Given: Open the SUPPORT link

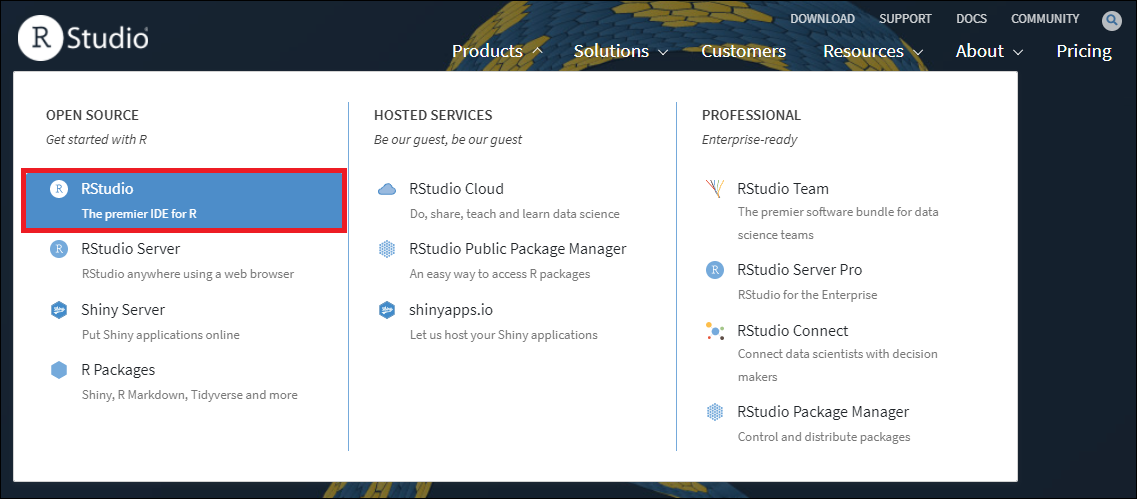Looking at the screenshot, I should (905, 19).
